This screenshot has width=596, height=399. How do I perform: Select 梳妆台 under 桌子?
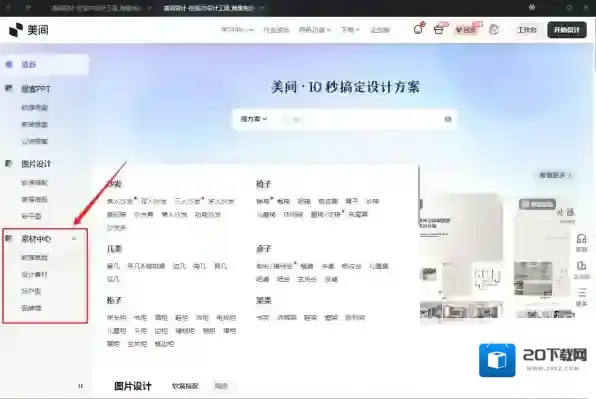(351, 266)
